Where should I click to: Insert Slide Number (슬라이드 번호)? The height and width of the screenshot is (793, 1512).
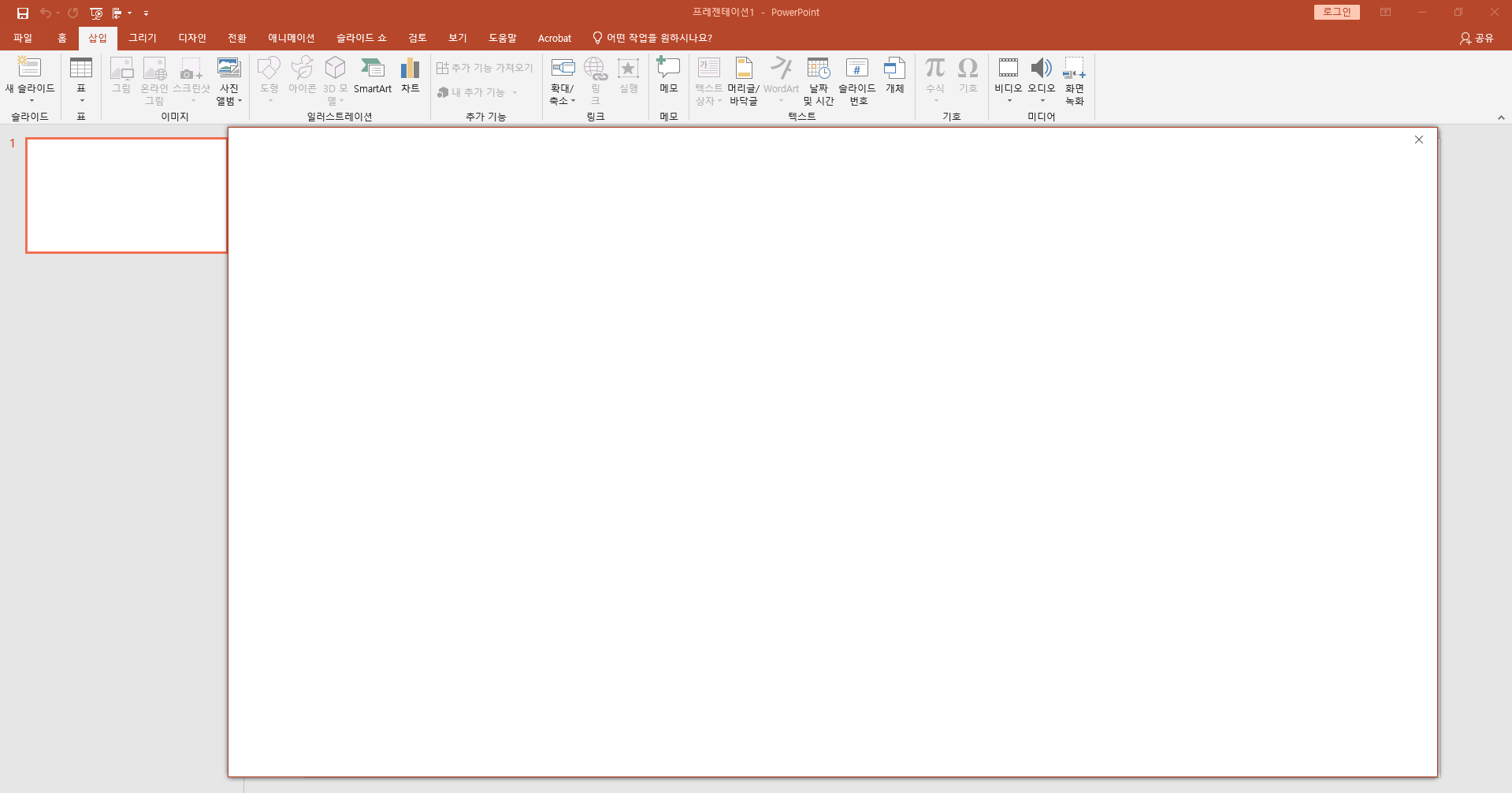(857, 80)
